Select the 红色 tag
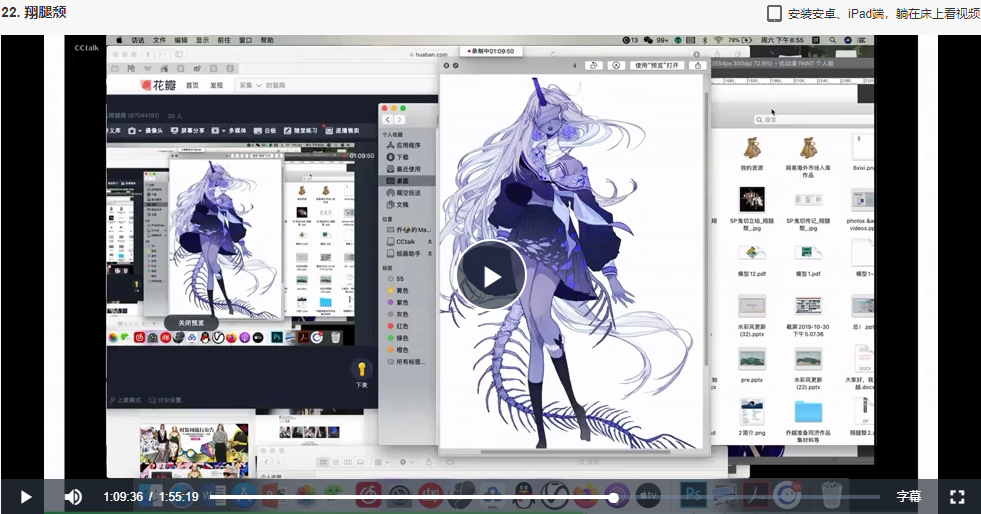 pos(402,326)
